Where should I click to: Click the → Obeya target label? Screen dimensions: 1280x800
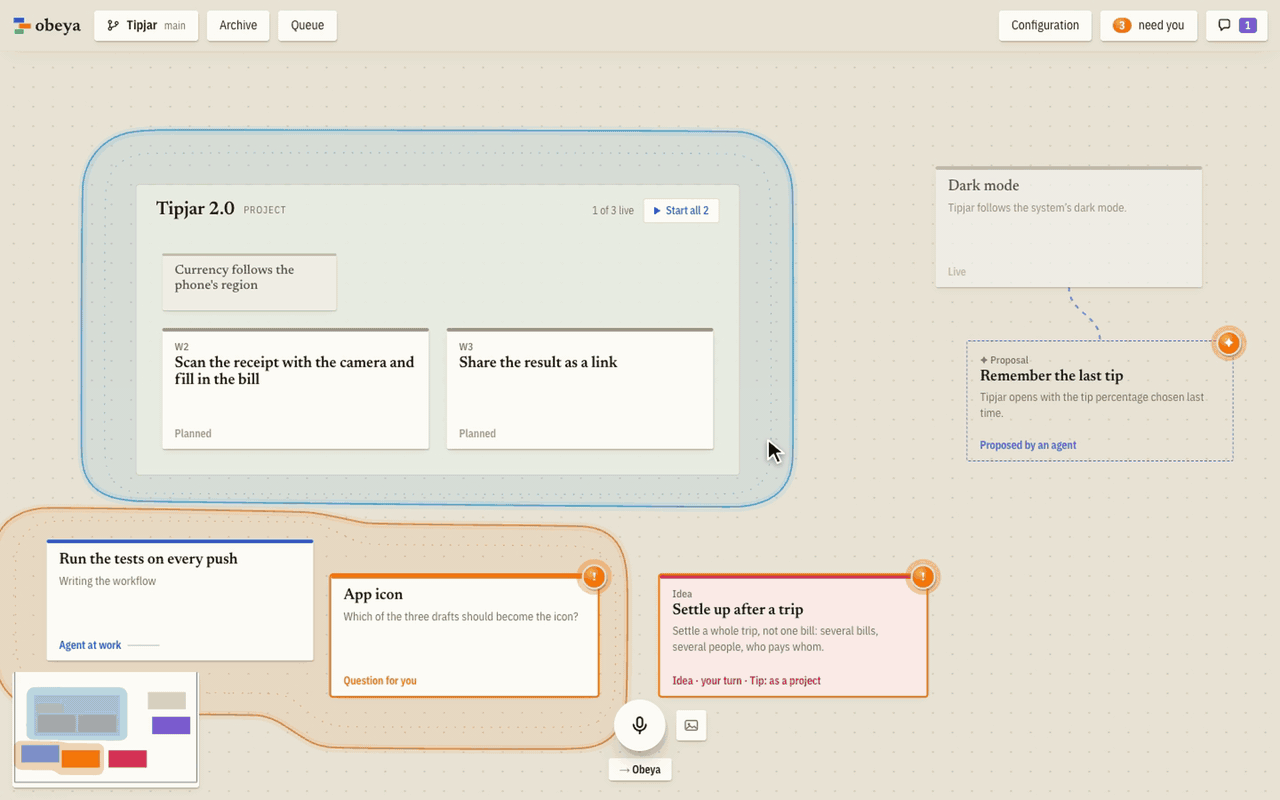click(640, 769)
